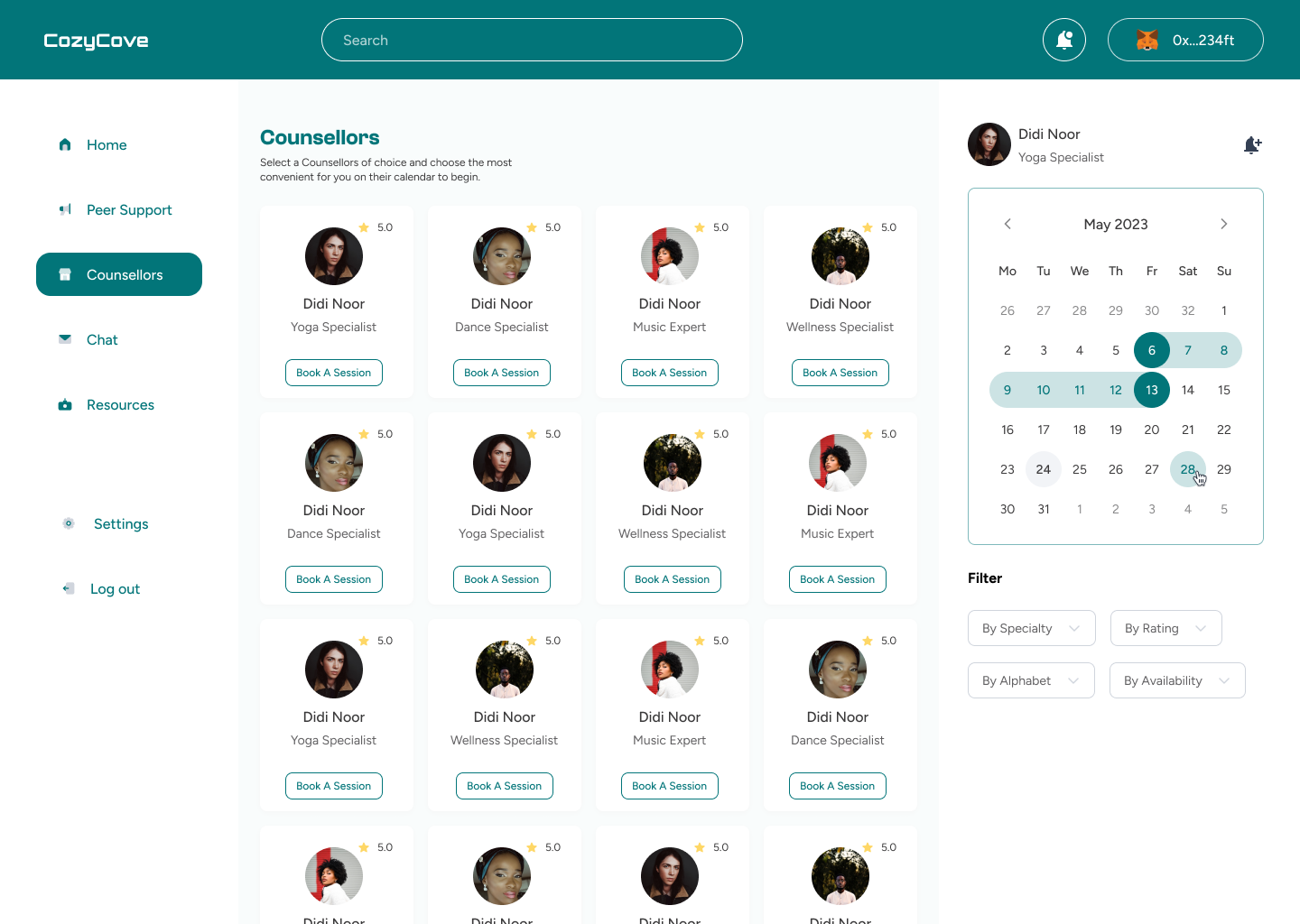This screenshot has height=924, width=1300.
Task: Book a session with third-row Dance Specialist
Action: [838, 786]
